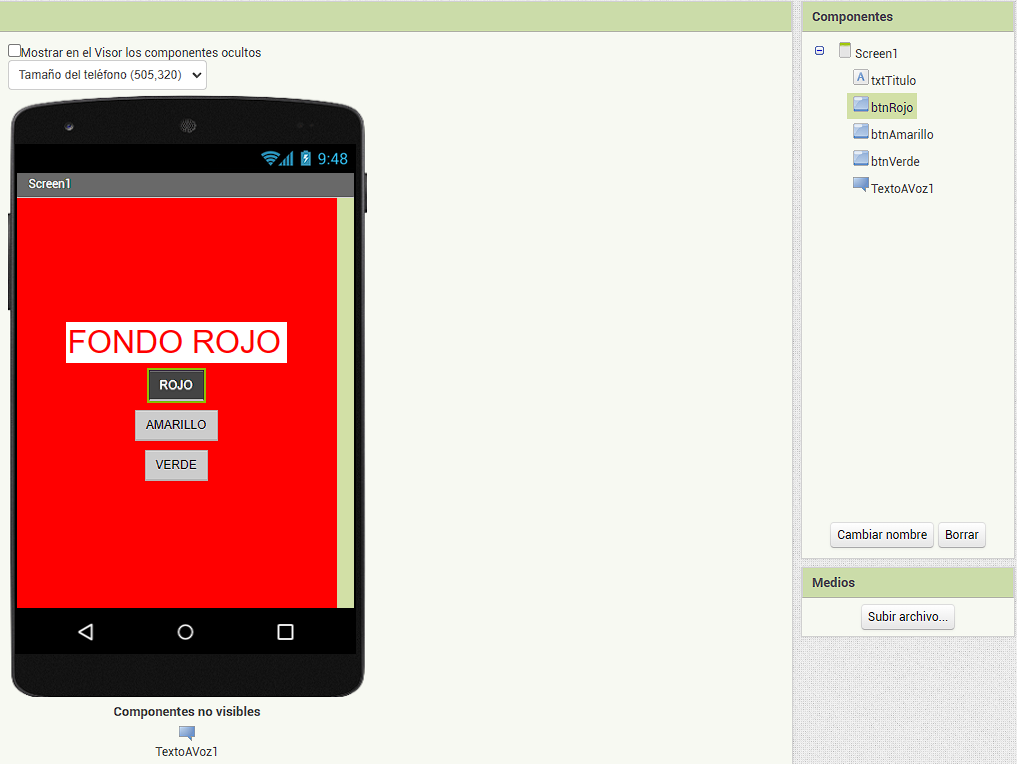Enable showing hidden components in Viewer

[15, 51]
